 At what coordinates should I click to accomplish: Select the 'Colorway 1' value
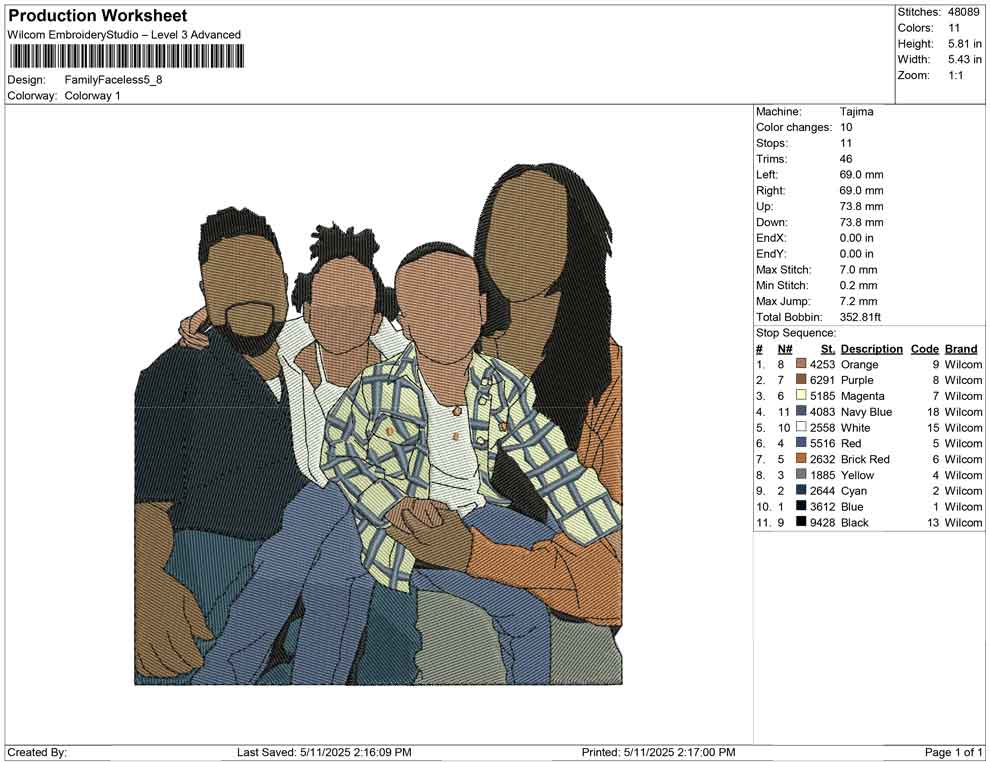tap(92, 96)
